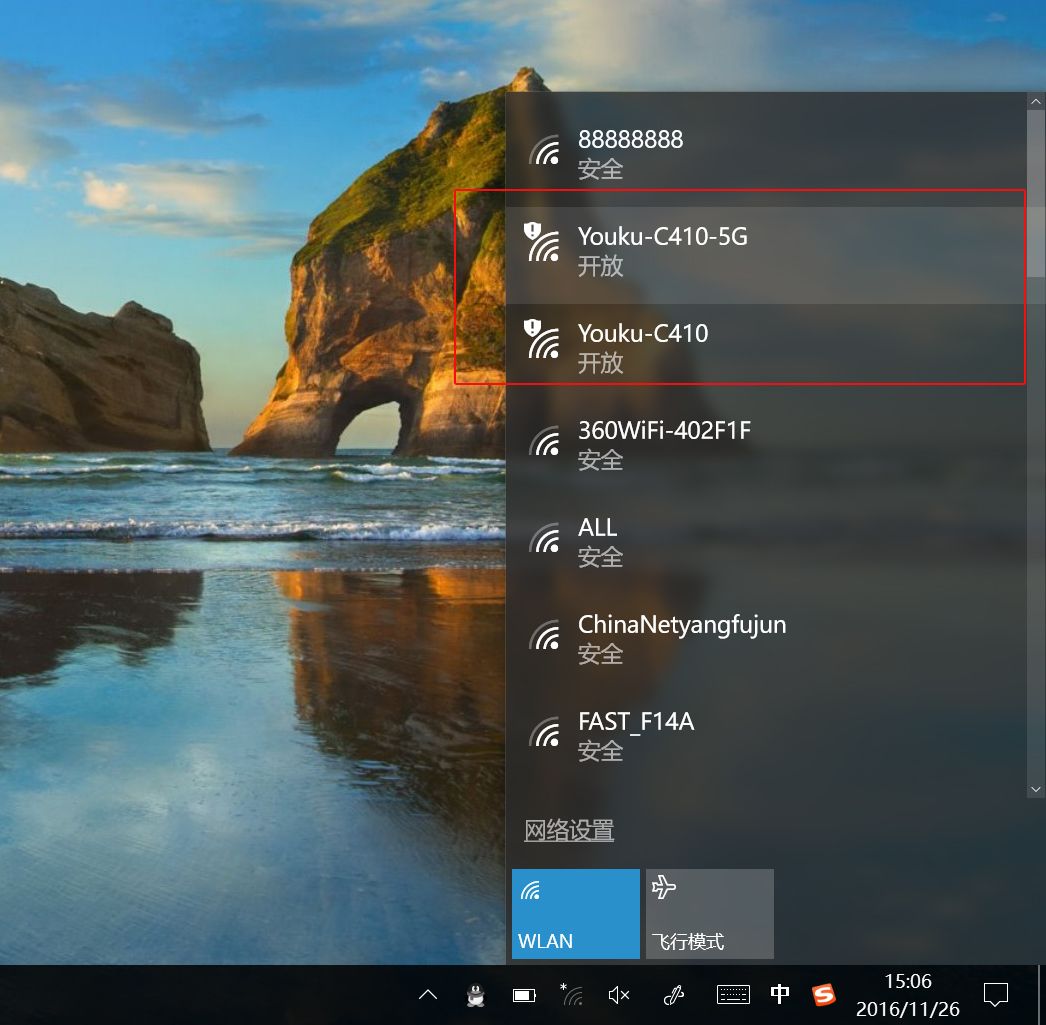Click the ALL network signal icon
Screen dimensions: 1046x1025
tap(544, 538)
